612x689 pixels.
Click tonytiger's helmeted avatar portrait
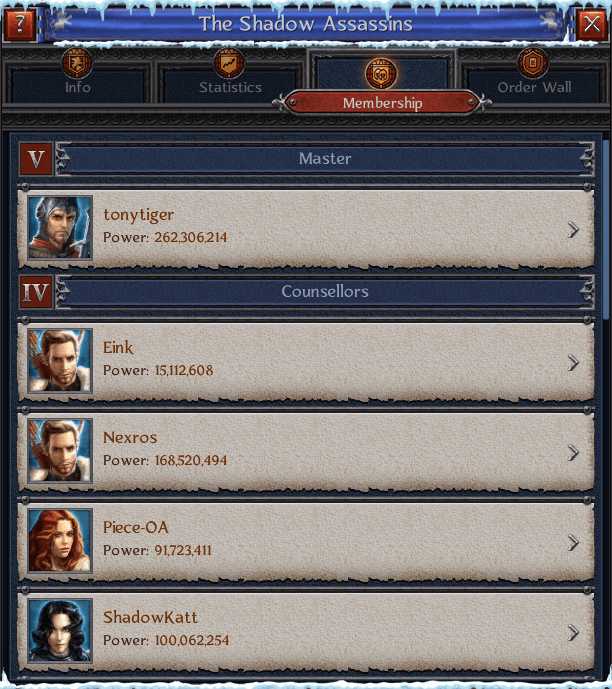[60, 228]
